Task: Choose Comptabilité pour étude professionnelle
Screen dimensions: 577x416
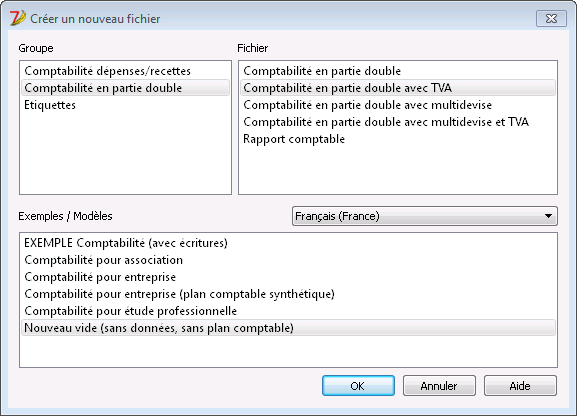Action: (x=288, y=311)
